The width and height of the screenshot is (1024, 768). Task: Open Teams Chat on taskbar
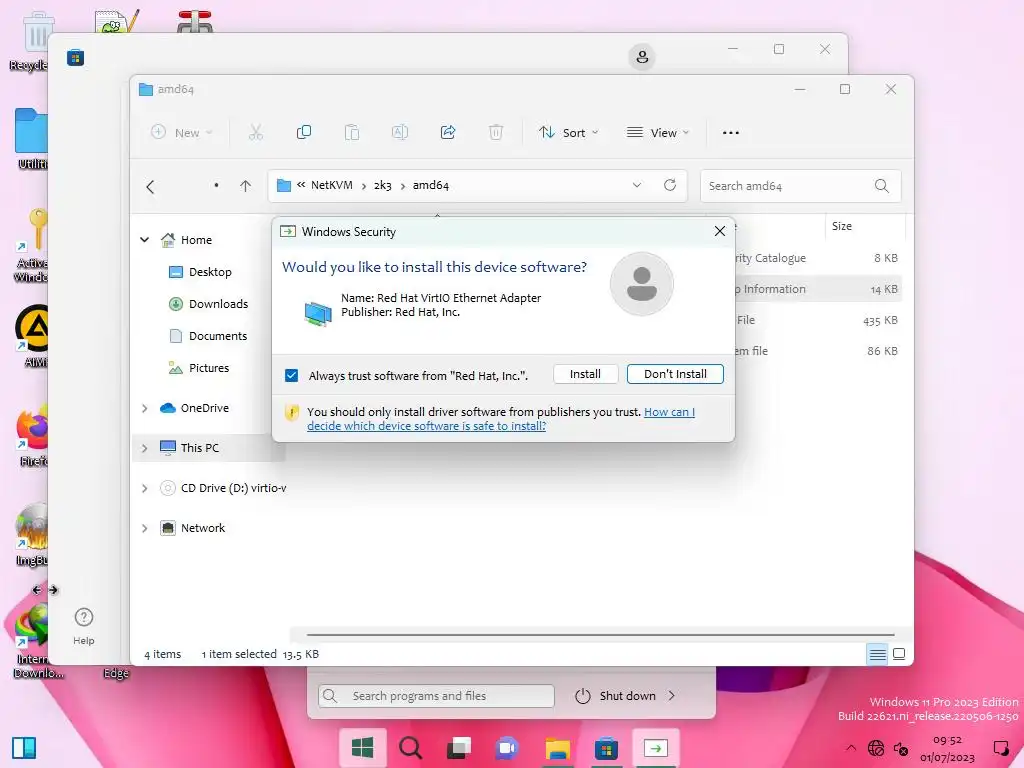(507, 748)
